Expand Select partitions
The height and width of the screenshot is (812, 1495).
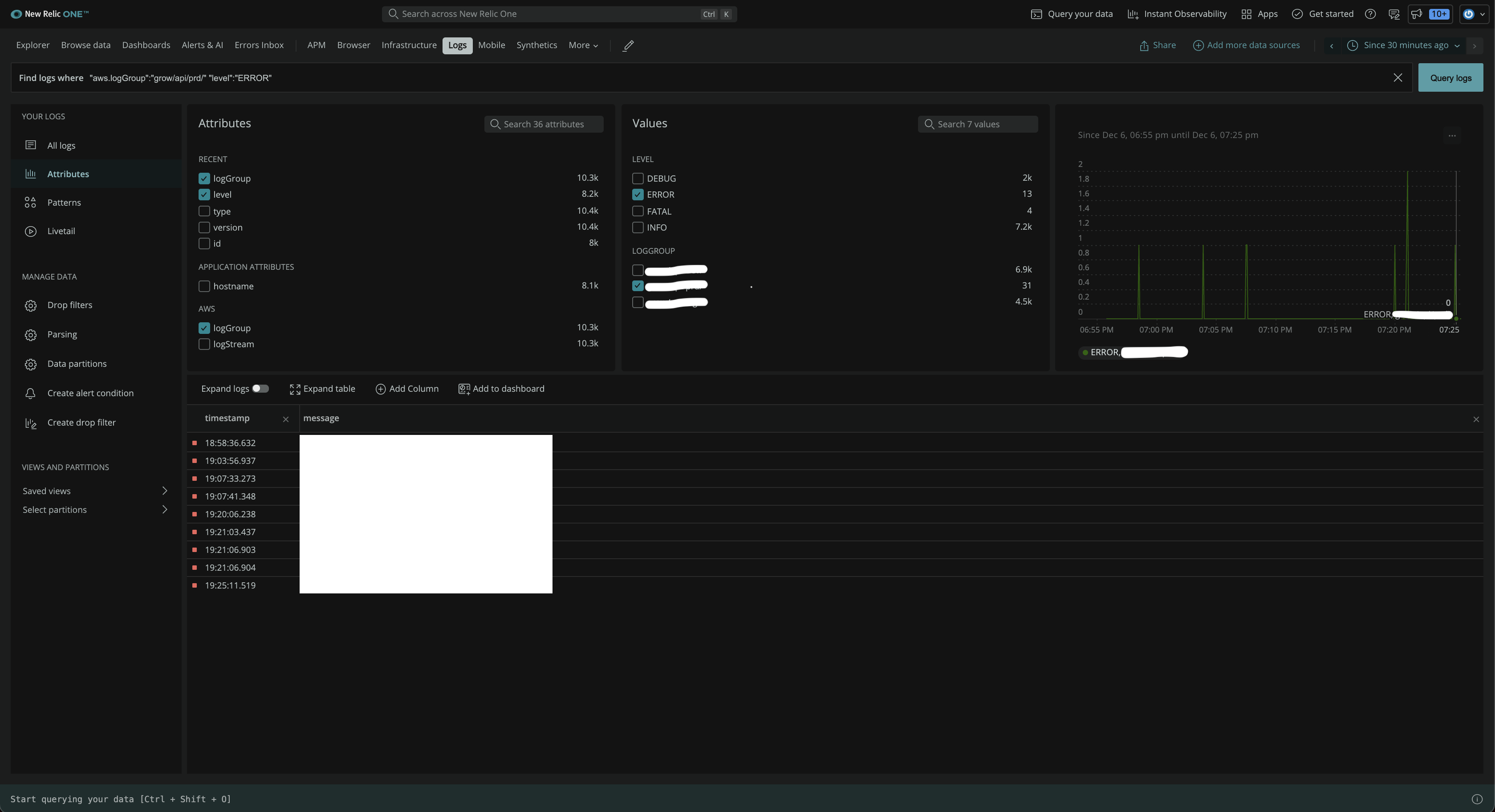pyautogui.click(x=96, y=510)
